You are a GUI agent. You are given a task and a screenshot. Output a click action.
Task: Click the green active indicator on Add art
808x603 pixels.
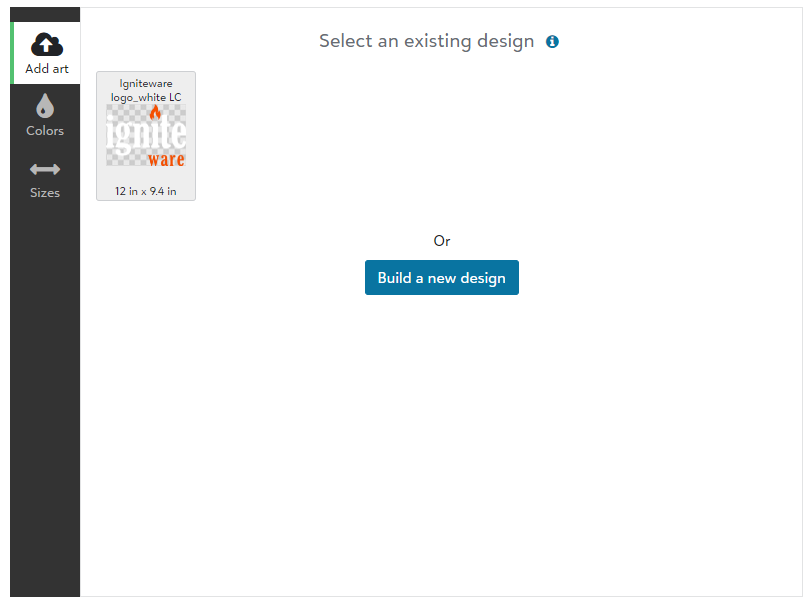(x=12, y=53)
